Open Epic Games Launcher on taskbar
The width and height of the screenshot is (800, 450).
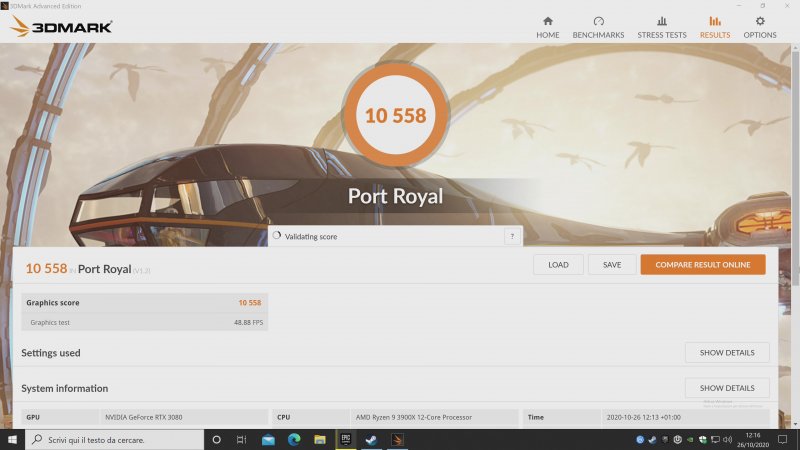pyautogui.click(x=345, y=439)
